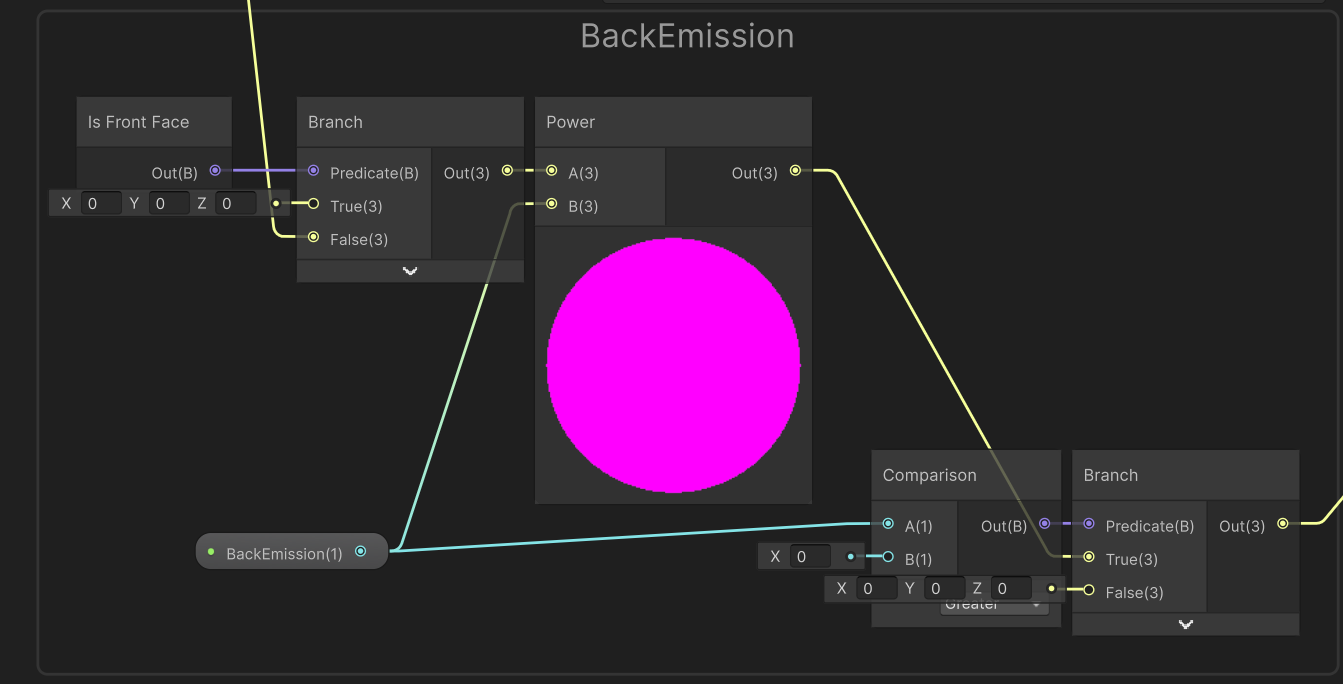Screen dimensions: 1343x684
Task: Click the Out(3) output port on right Branch
Action: pos(1283,525)
